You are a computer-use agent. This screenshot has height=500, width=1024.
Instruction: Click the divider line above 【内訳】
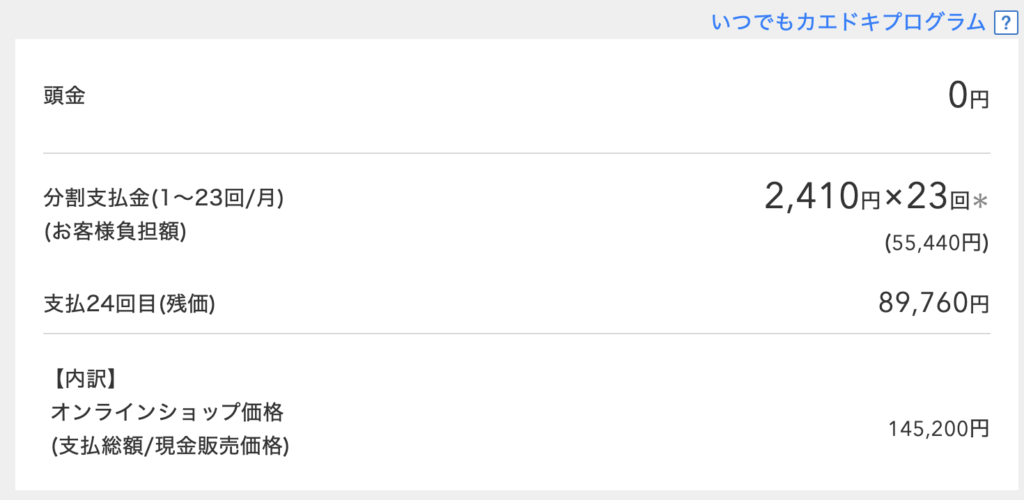pyautogui.click(x=516, y=333)
